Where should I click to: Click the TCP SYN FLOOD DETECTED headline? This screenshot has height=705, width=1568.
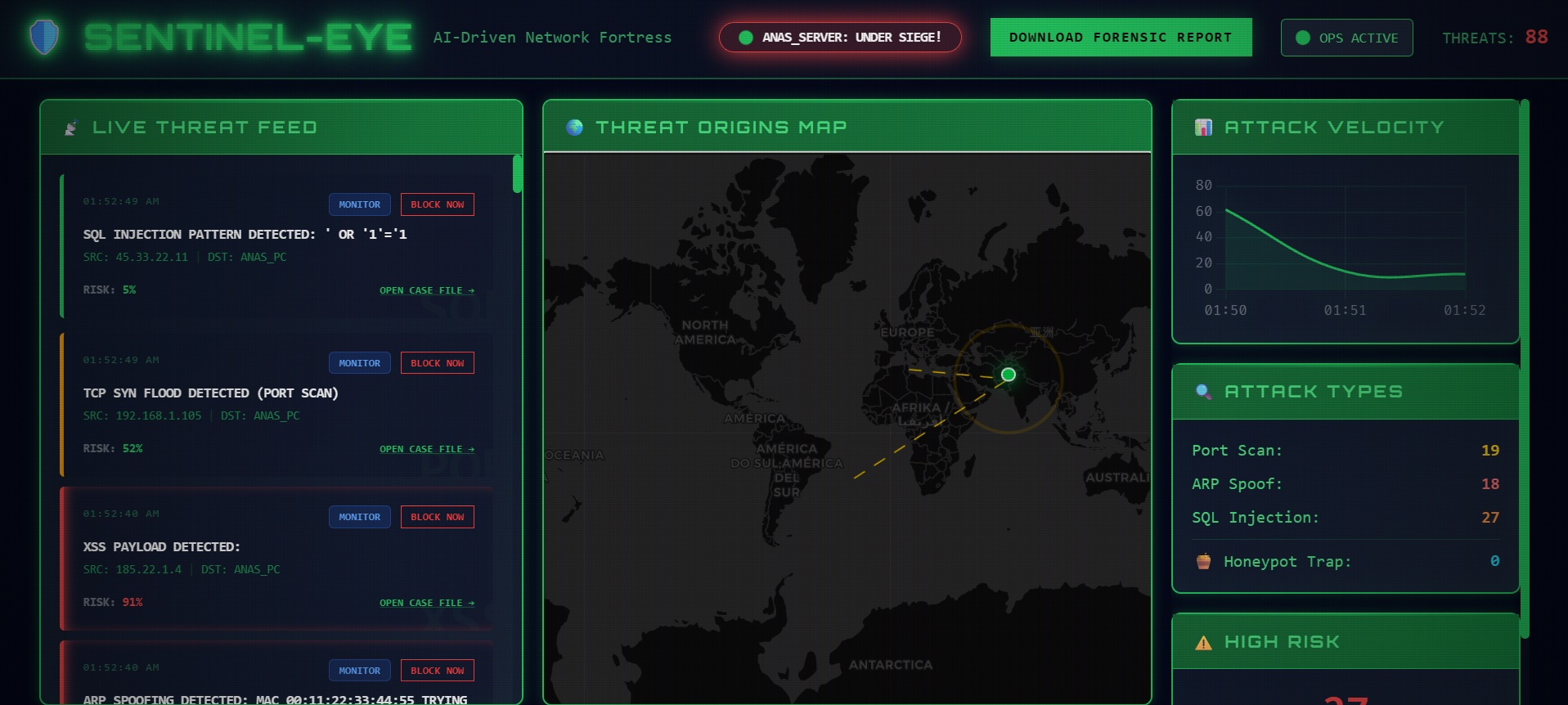210,393
